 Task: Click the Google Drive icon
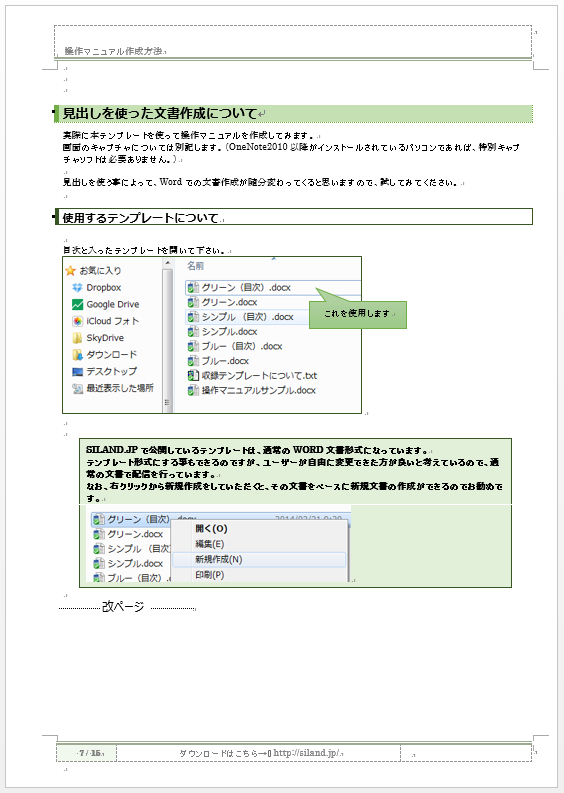tap(77, 304)
